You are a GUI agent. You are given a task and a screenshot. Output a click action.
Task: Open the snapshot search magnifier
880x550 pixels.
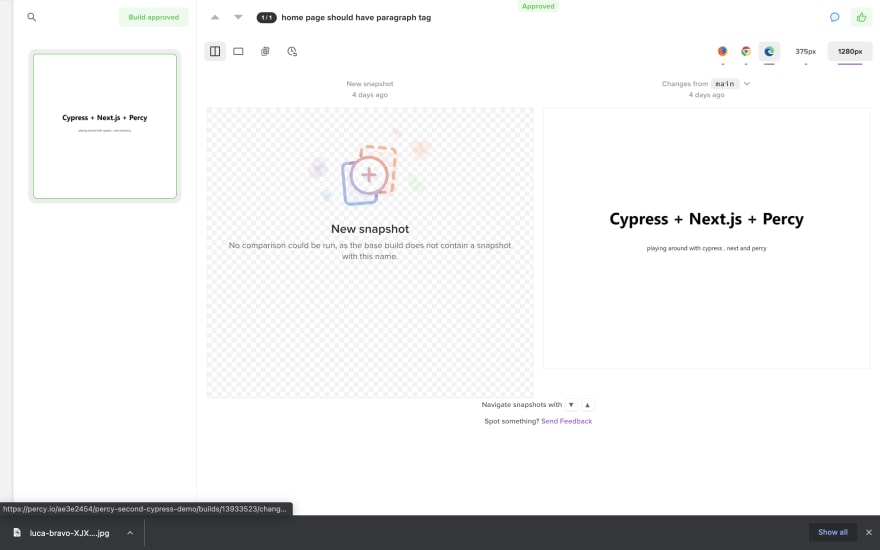pos(31,17)
